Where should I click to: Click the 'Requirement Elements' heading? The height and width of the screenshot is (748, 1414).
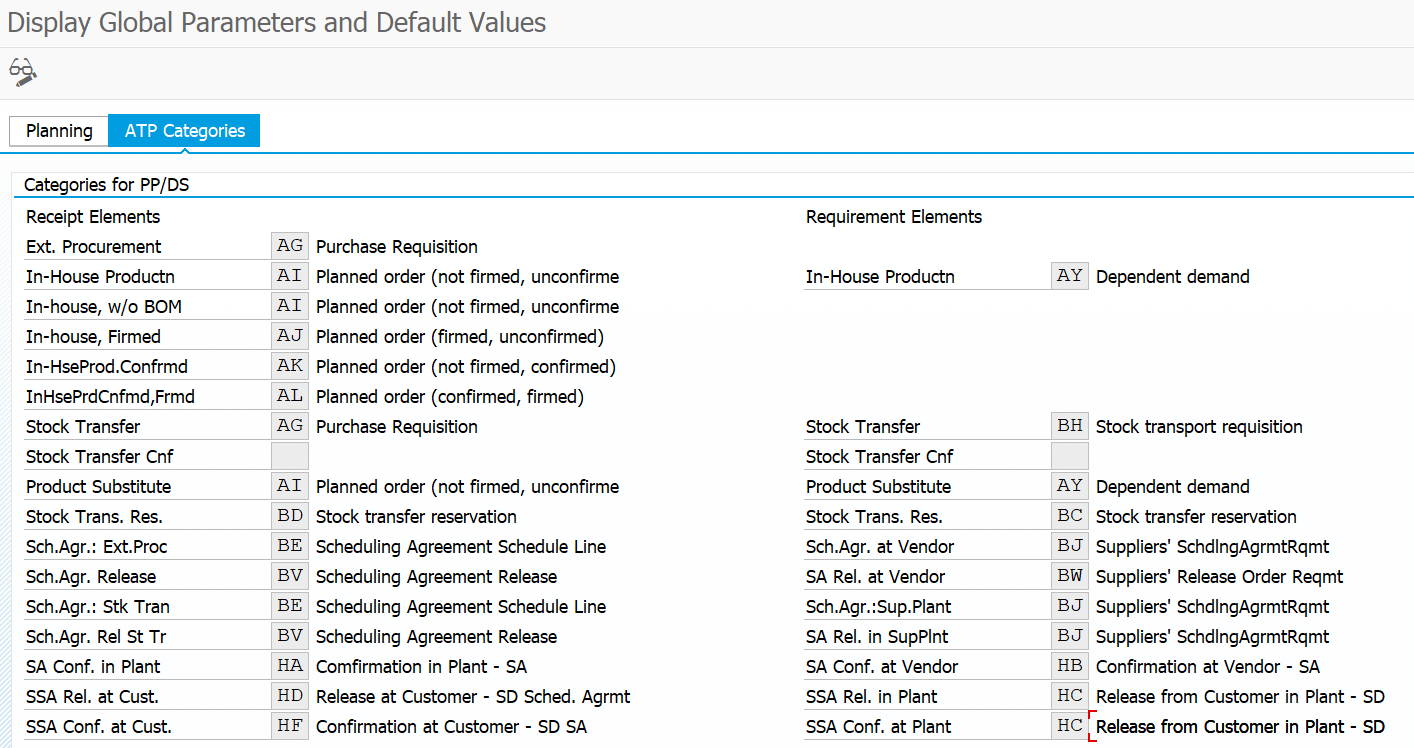pos(894,217)
